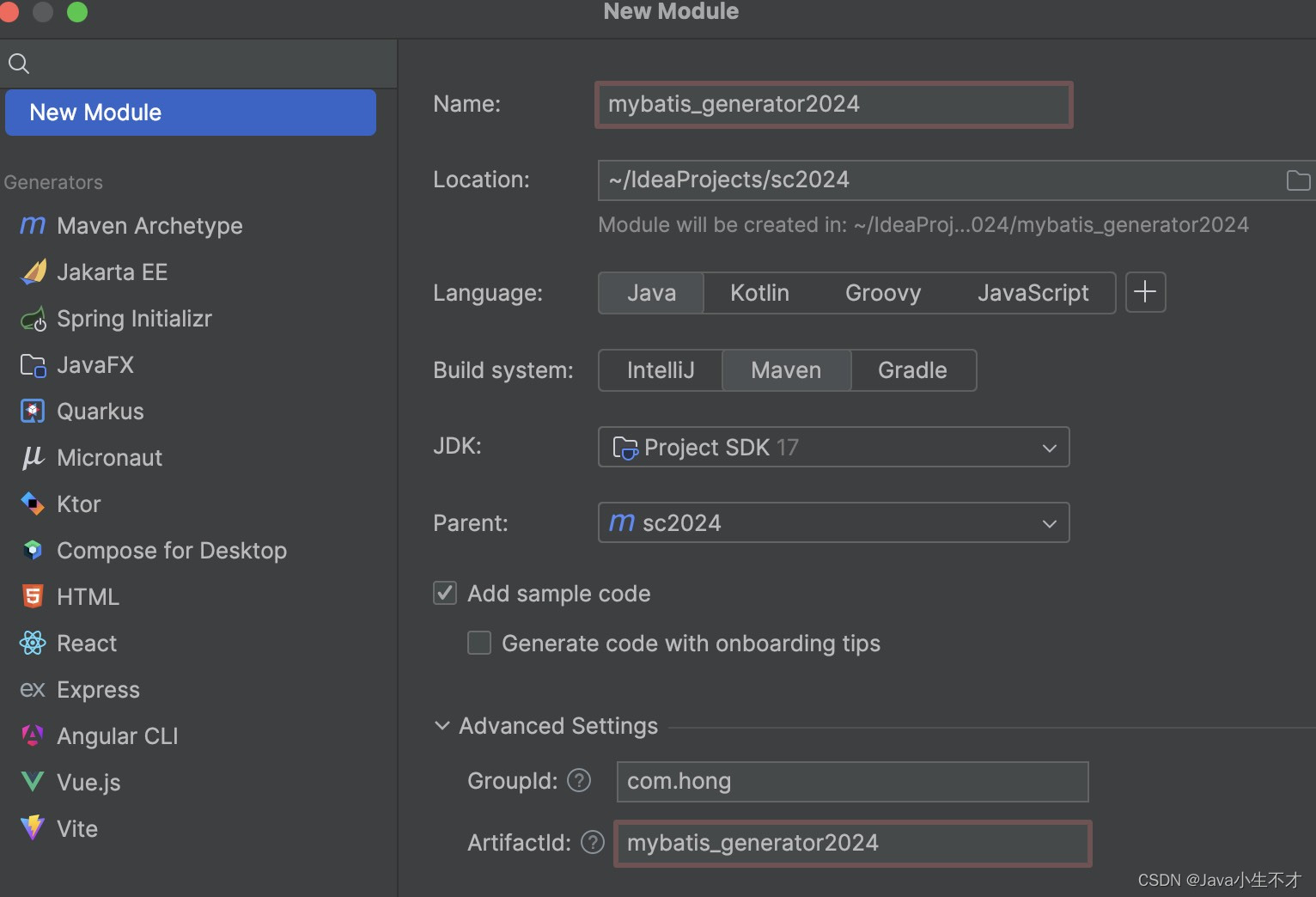Click the React atom icon
Image resolution: width=1316 pixels, height=897 pixels.
coord(33,644)
